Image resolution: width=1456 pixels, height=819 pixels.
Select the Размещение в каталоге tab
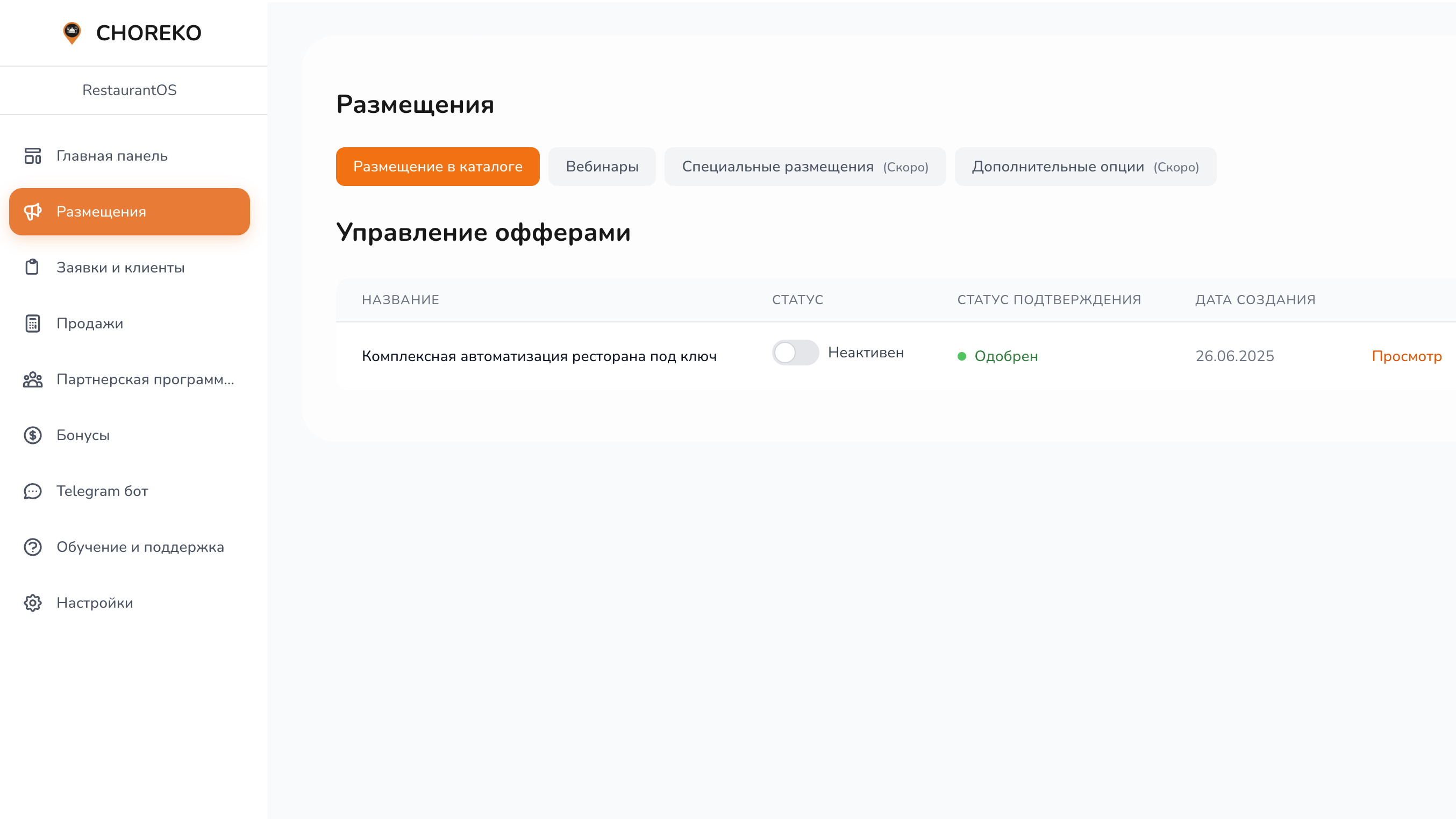click(x=438, y=166)
